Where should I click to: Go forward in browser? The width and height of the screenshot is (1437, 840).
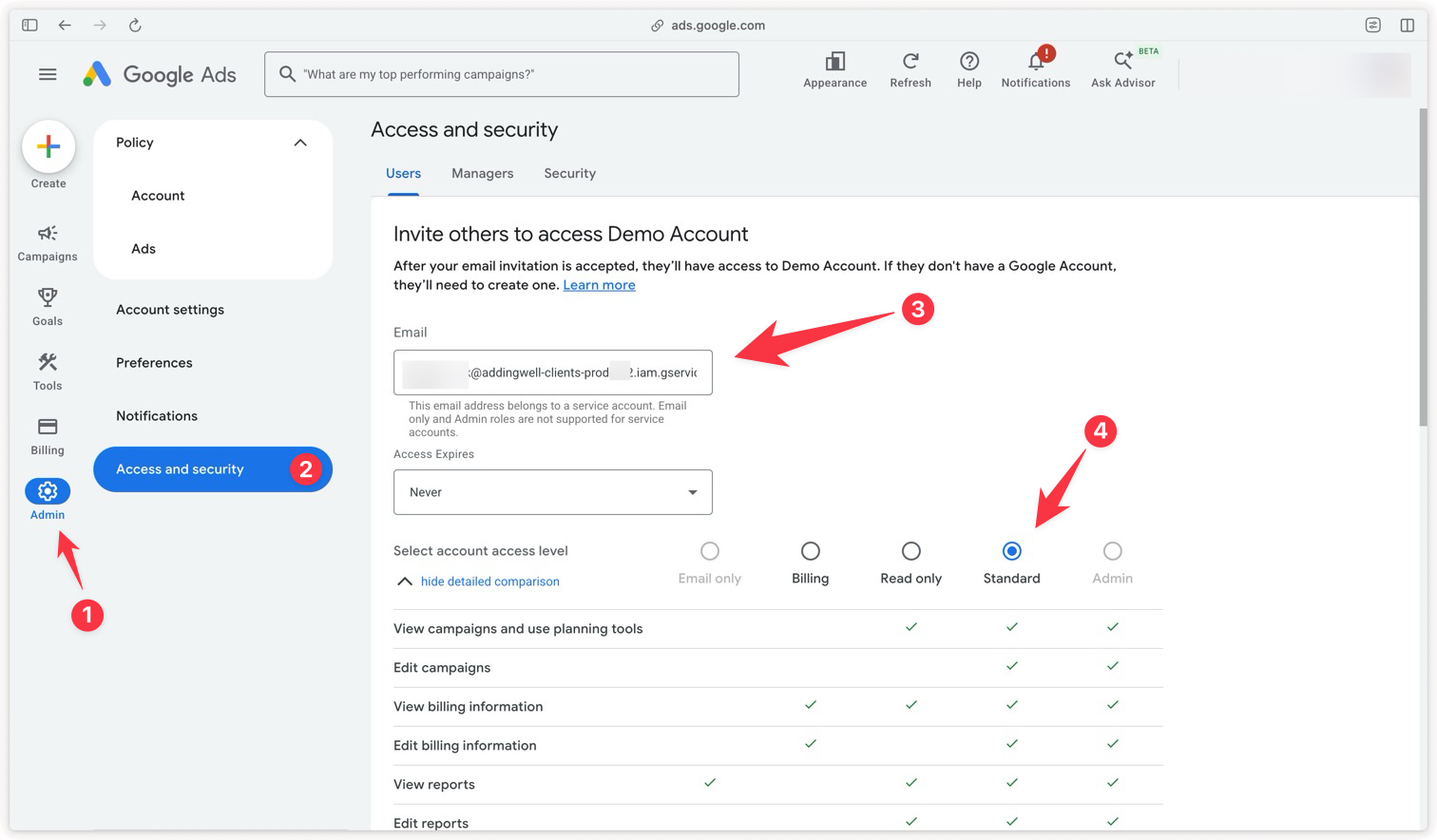point(100,26)
